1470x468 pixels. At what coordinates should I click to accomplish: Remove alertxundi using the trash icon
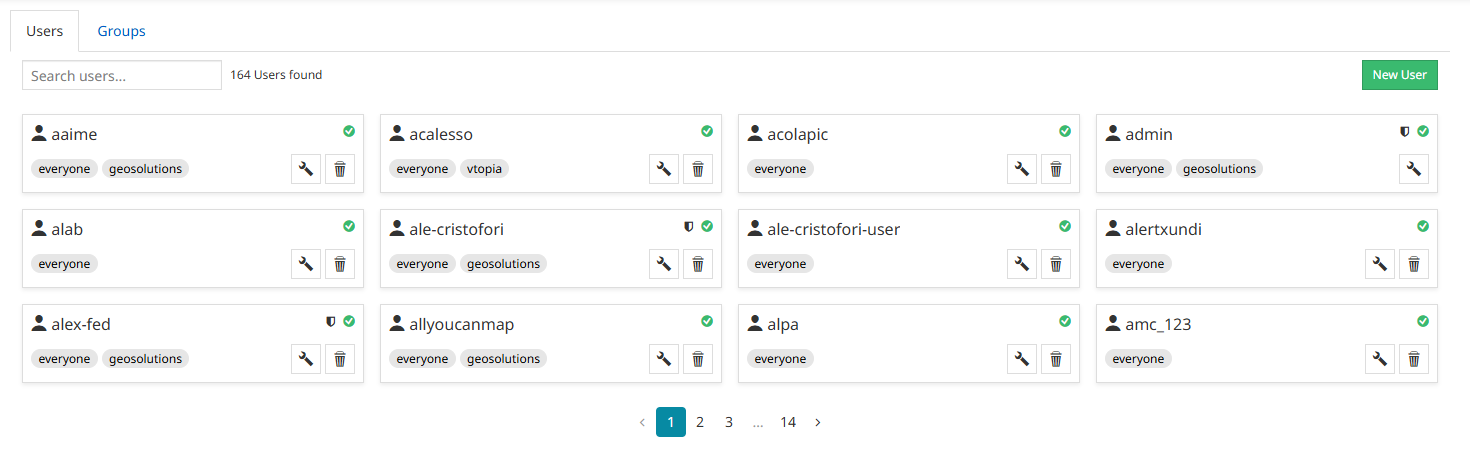coord(1413,264)
